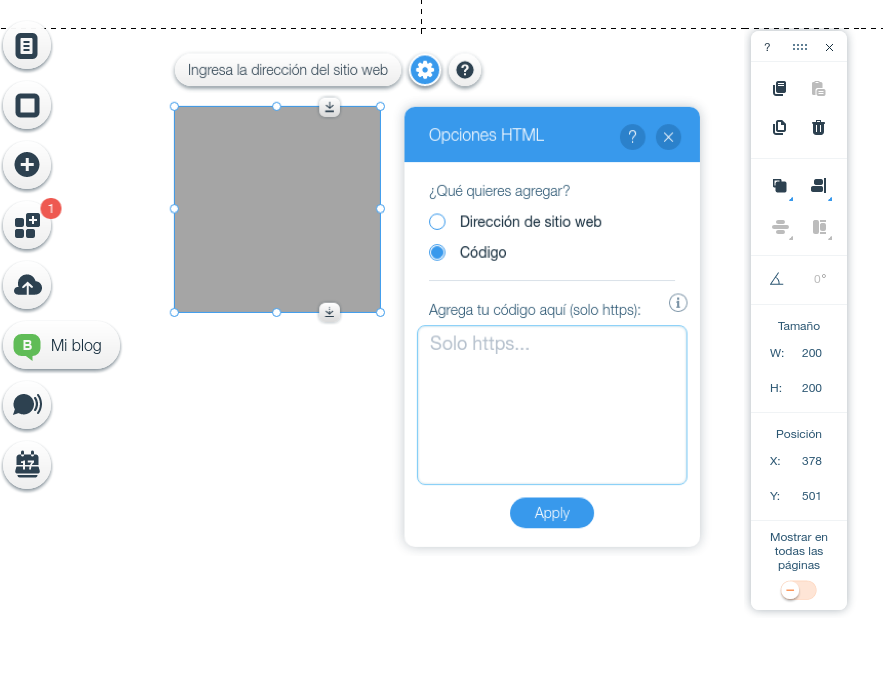Open the chat speech bubble icon
The height and width of the screenshot is (673, 883).
27,405
